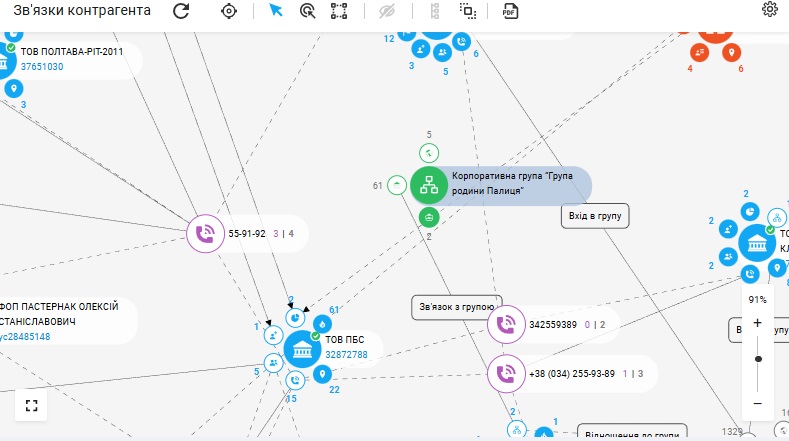Open company code link 32872788
The height and width of the screenshot is (441, 789).
(346, 355)
